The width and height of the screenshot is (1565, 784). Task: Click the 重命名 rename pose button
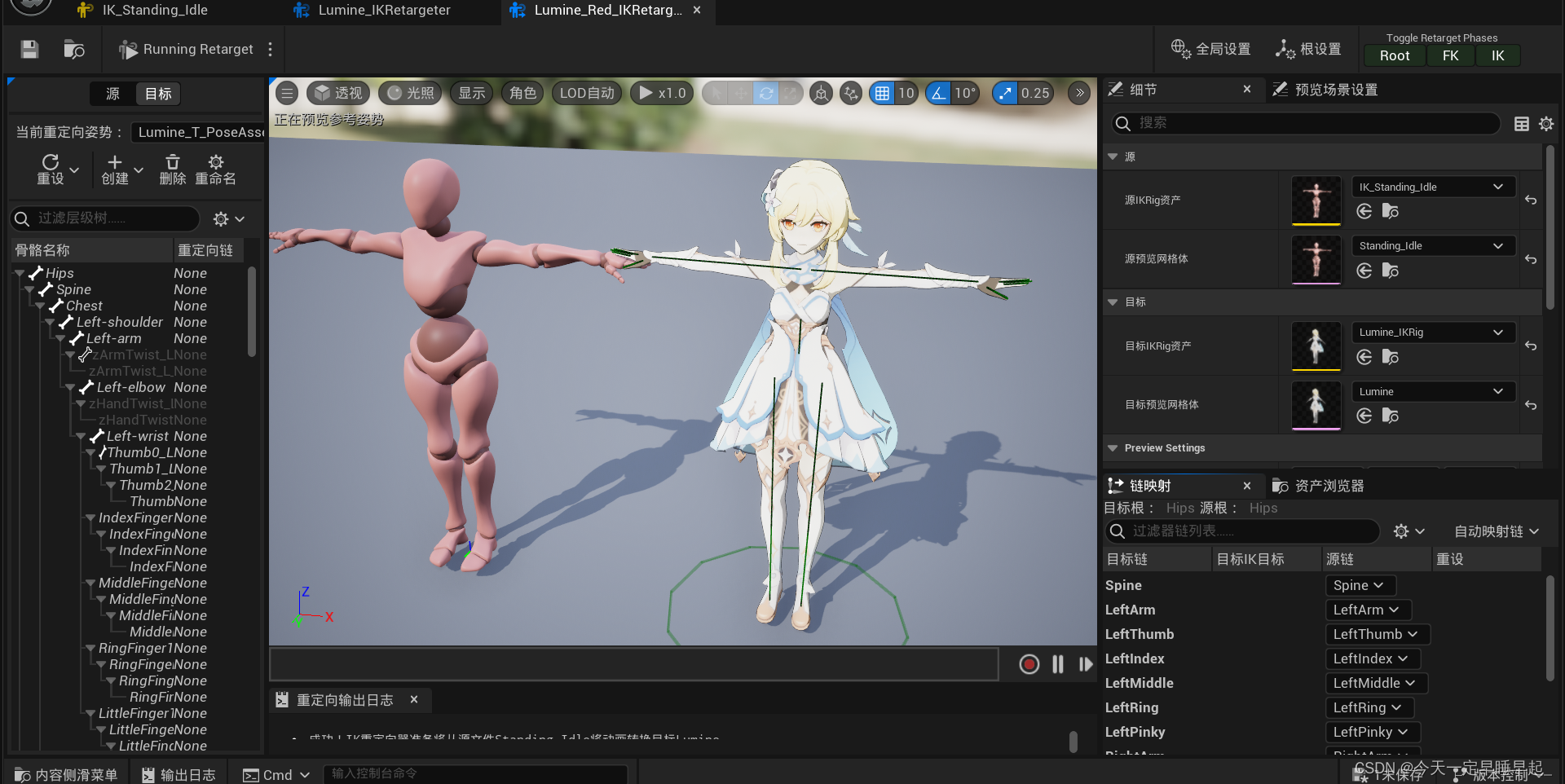click(x=215, y=169)
